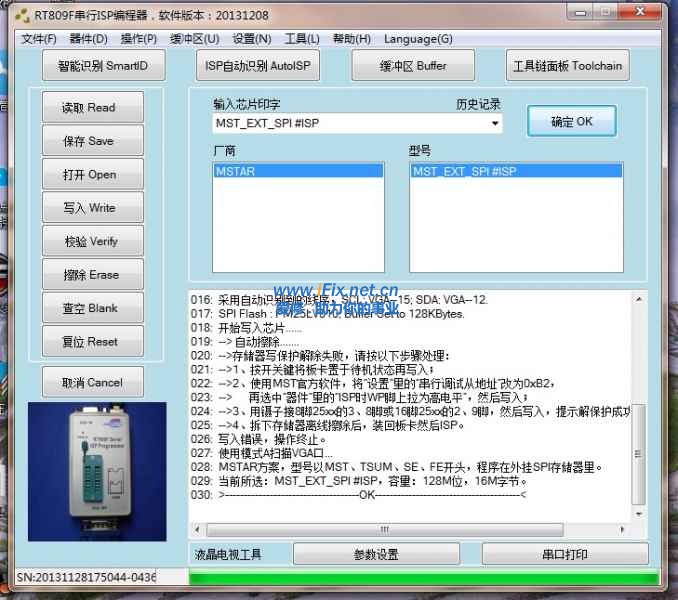Cancel the operation with Cancel button
Viewport: 678px width, 600px height.
click(x=92, y=382)
